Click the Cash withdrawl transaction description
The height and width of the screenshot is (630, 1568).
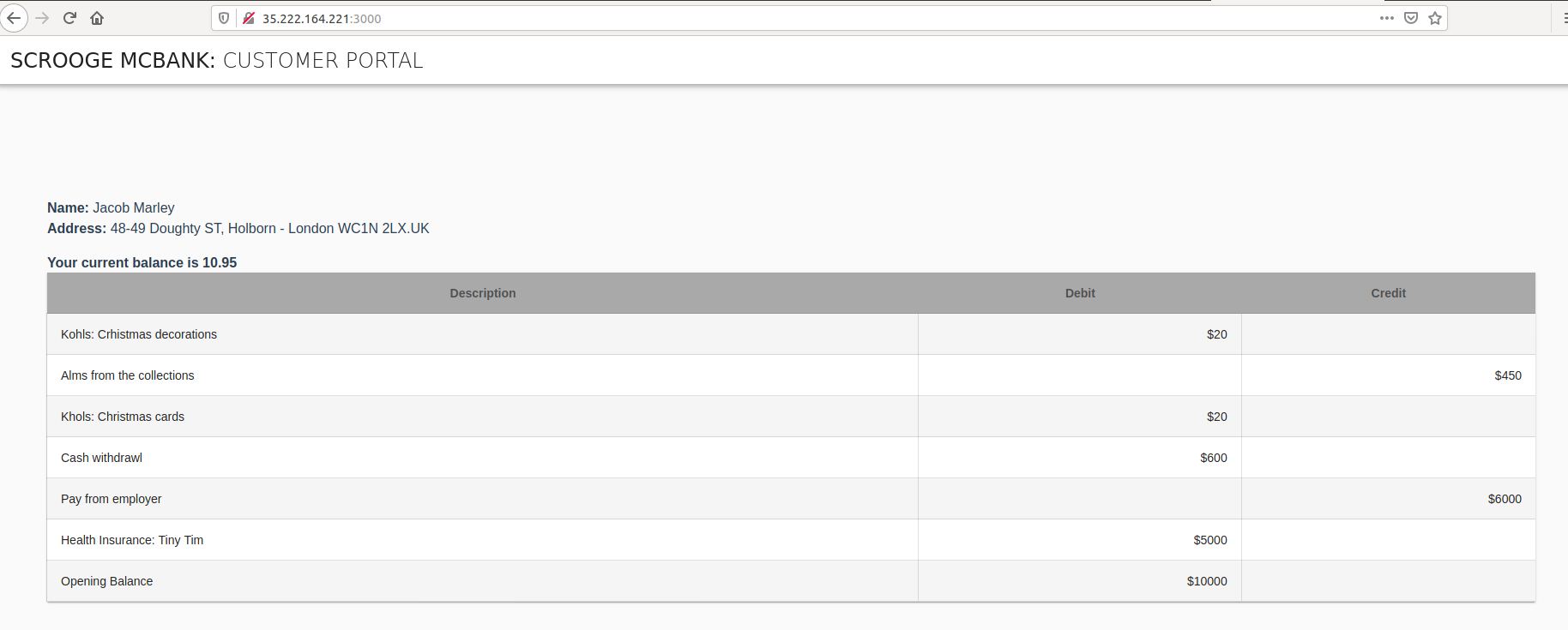tap(101, 458)
